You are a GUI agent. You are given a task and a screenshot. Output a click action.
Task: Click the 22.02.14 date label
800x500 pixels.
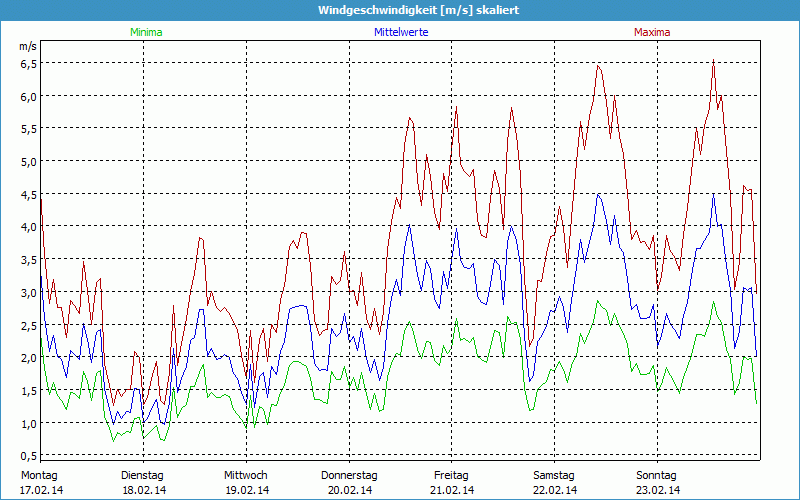555,490
